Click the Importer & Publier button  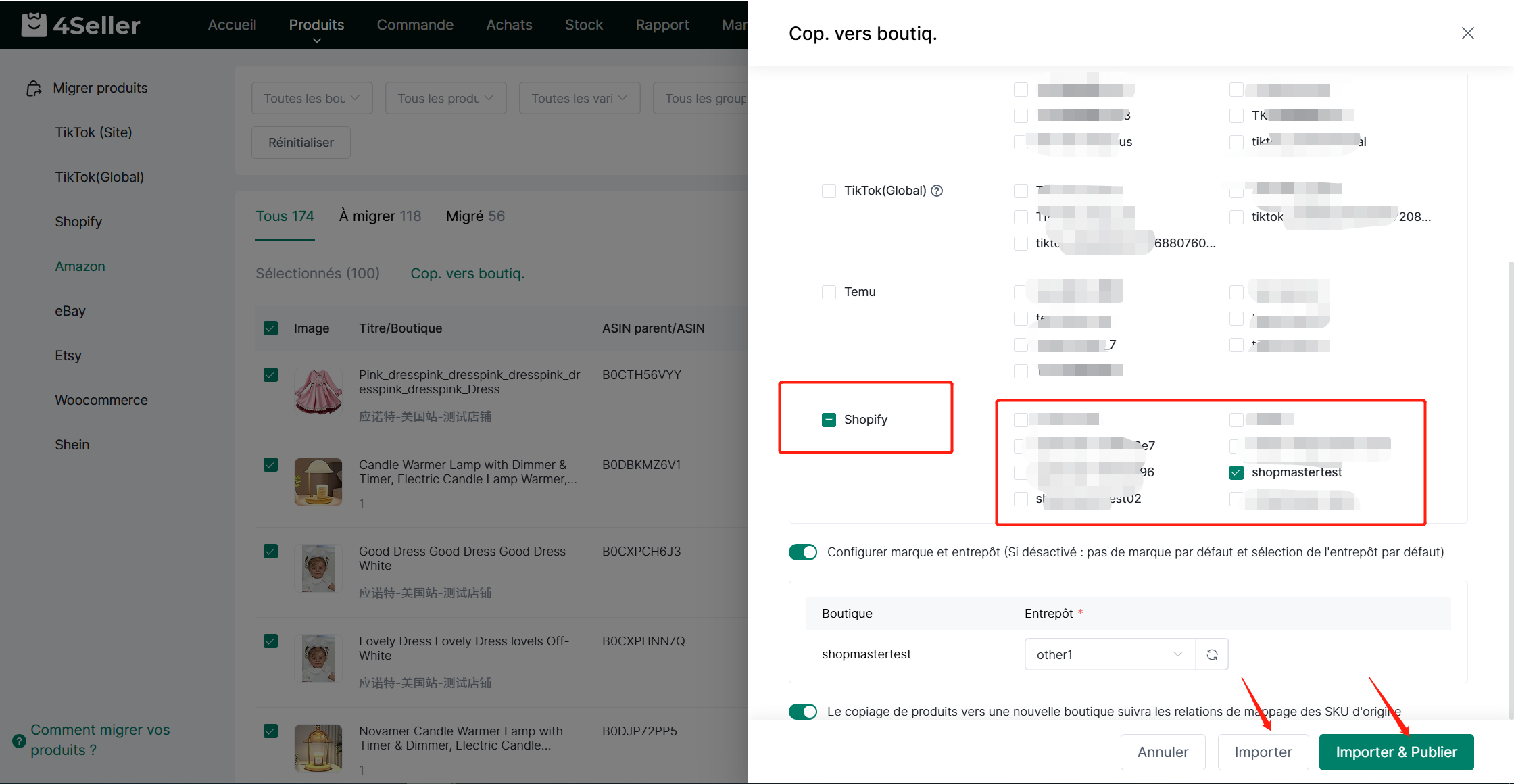(1396, 752)
